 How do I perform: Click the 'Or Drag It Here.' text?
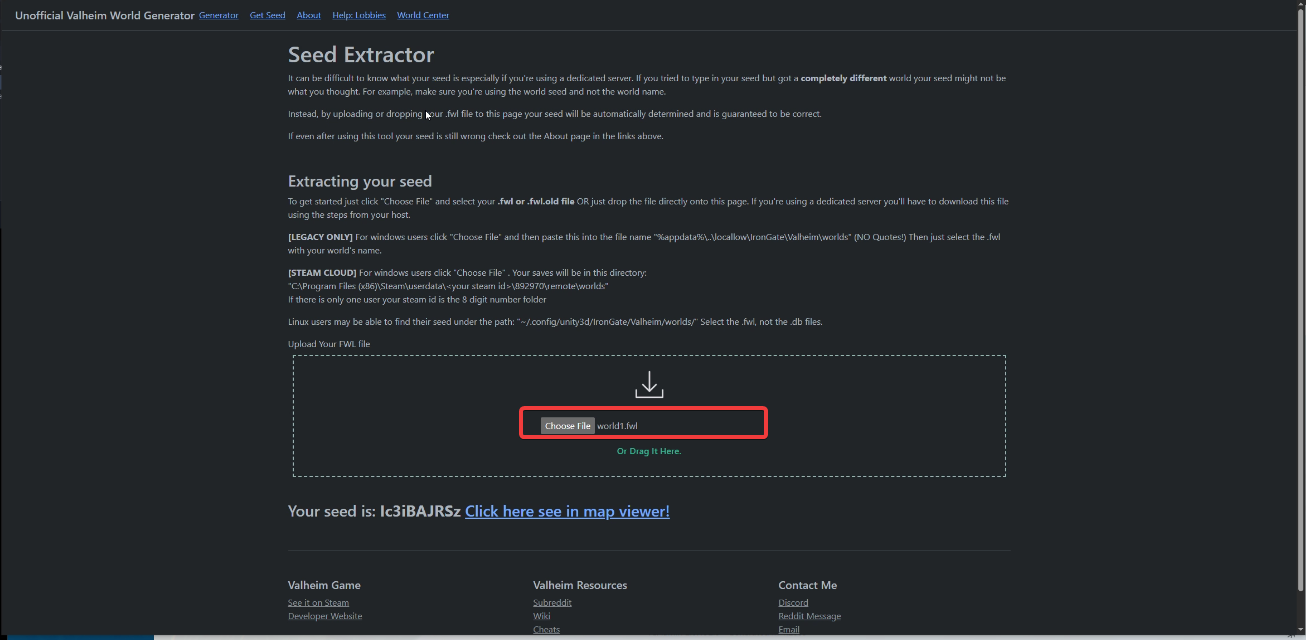tap(649, 451)
